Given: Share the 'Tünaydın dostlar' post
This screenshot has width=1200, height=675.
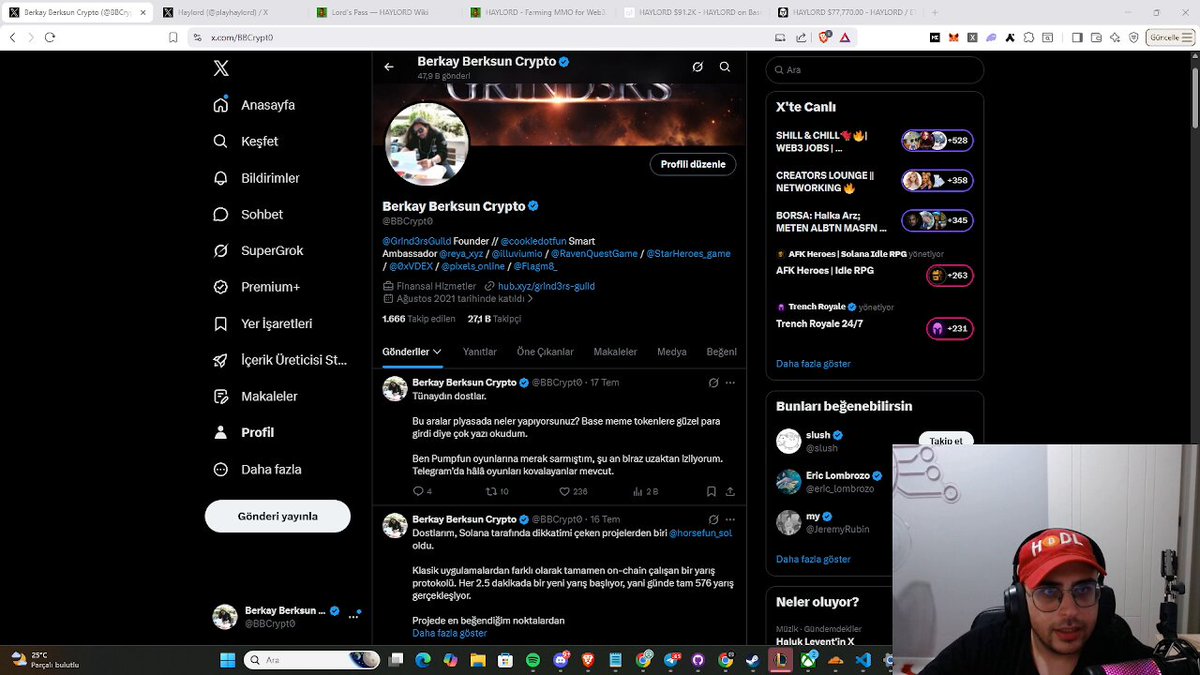Looking at the screenshot, I should 730,492.
